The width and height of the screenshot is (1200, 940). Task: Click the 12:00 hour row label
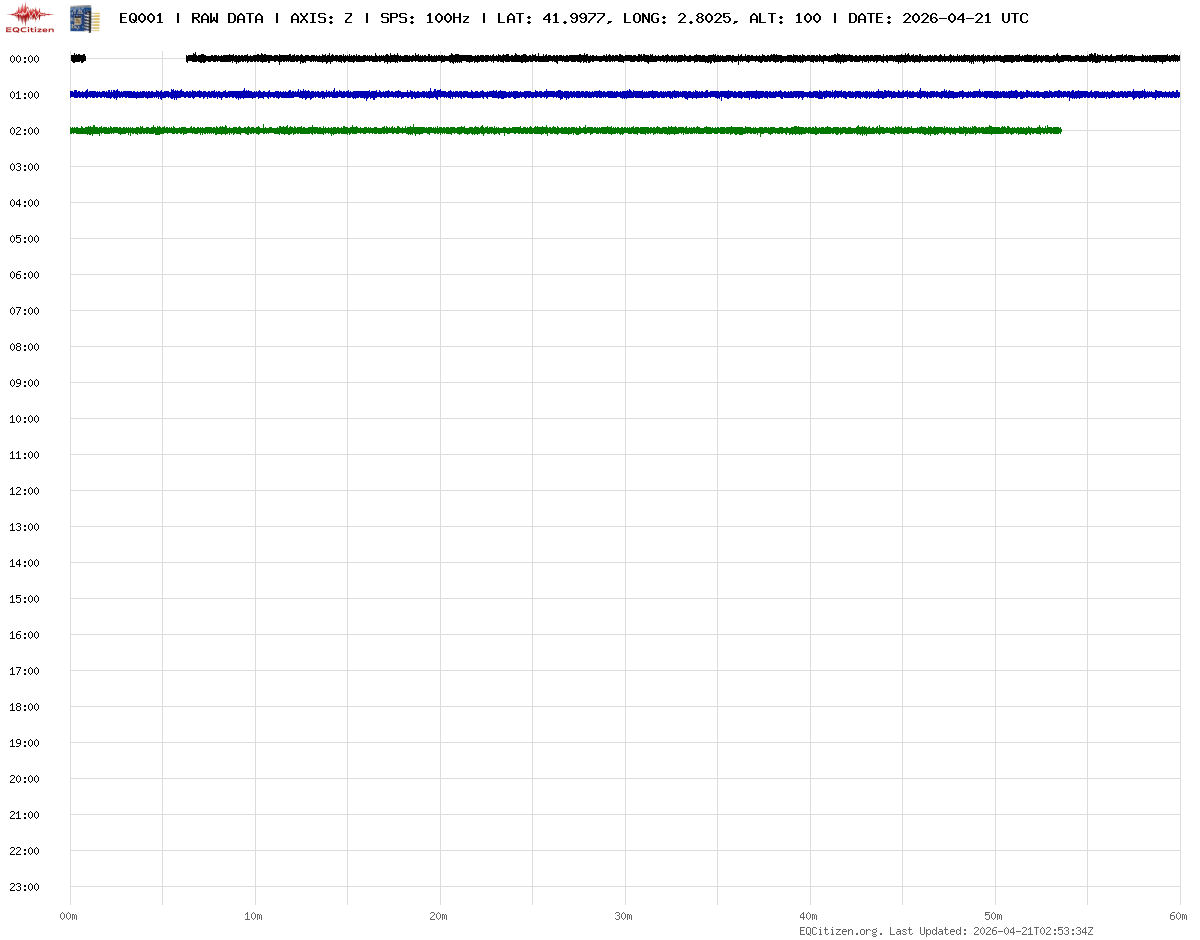(x=24, y=491)
